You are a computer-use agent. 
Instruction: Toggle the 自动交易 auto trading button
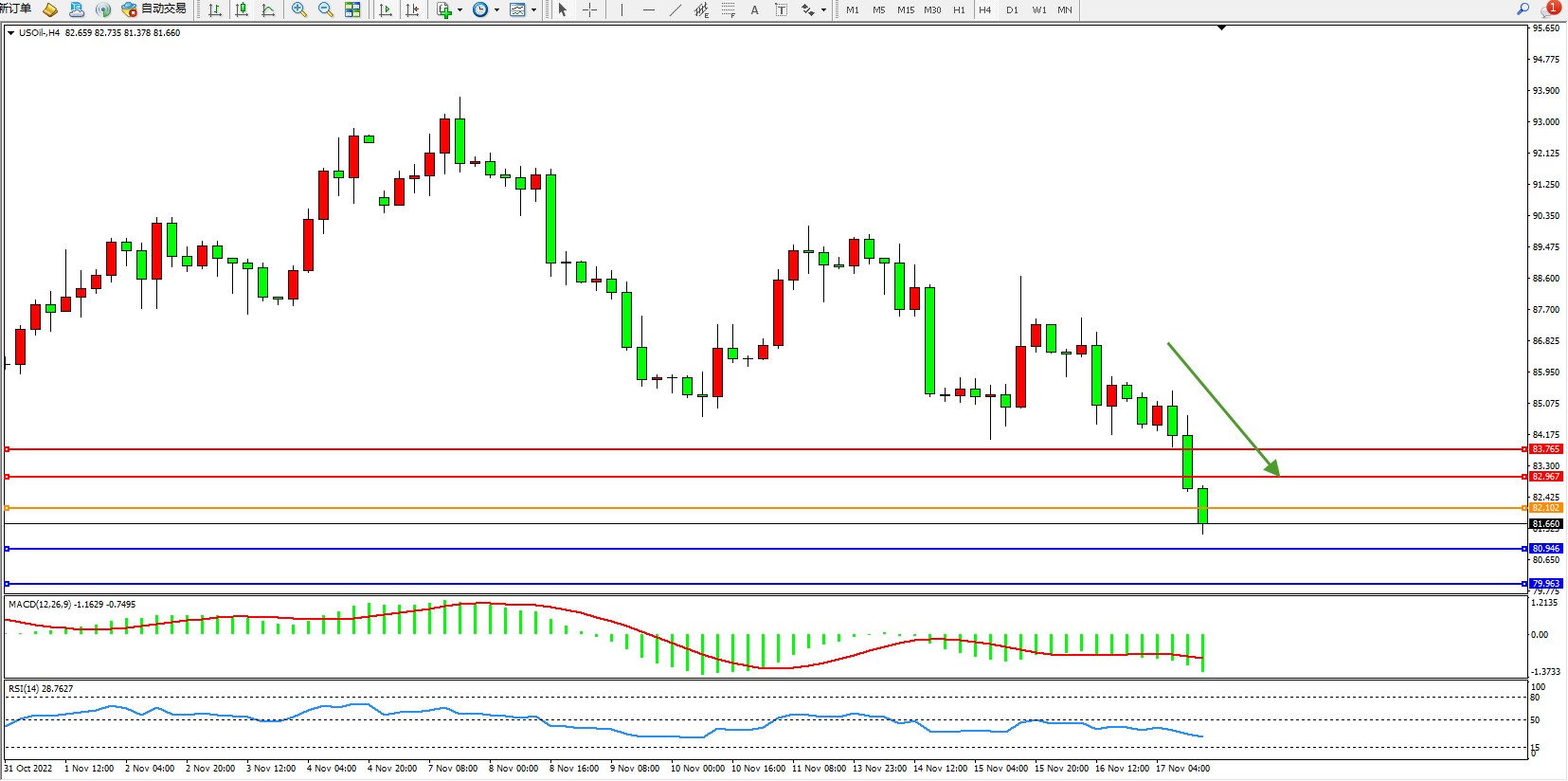(x=154, y=9)
